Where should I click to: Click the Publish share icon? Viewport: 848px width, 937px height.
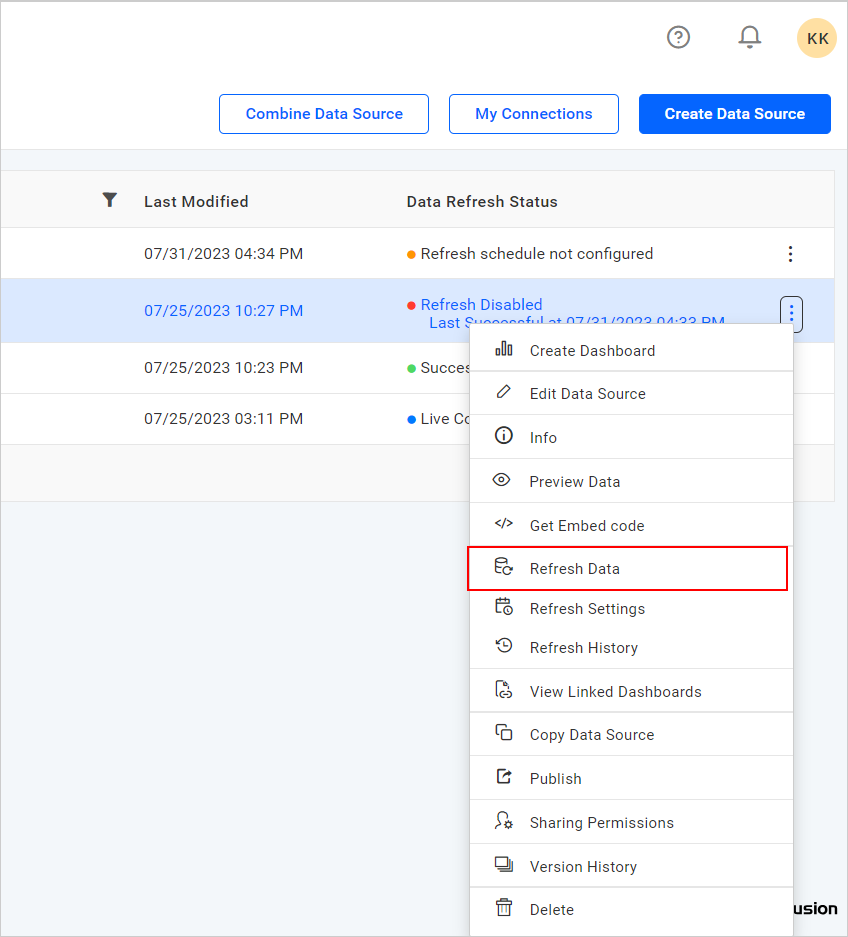[504, 776]
